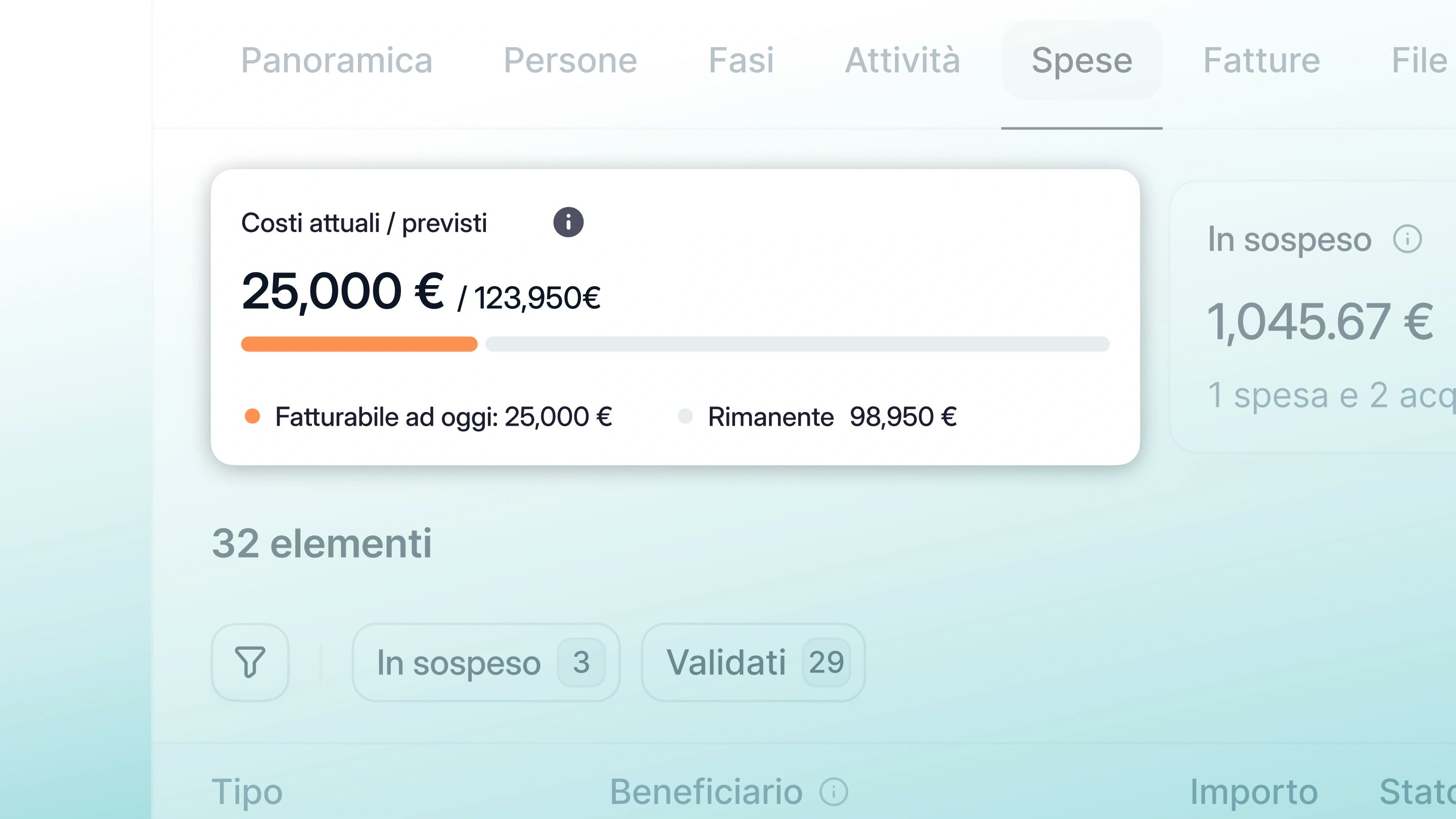The image size is (1456, 819).
Task: Click the orange cost progress bar
Action: point(359,344)
